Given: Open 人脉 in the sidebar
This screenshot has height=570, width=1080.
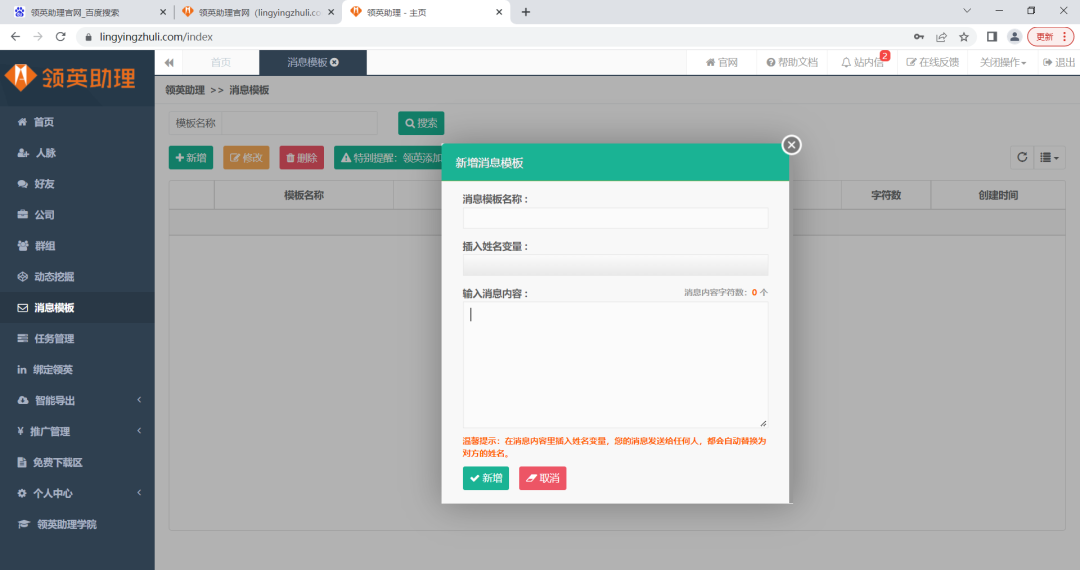Looking at the screenshot, I should click(77, 153).
